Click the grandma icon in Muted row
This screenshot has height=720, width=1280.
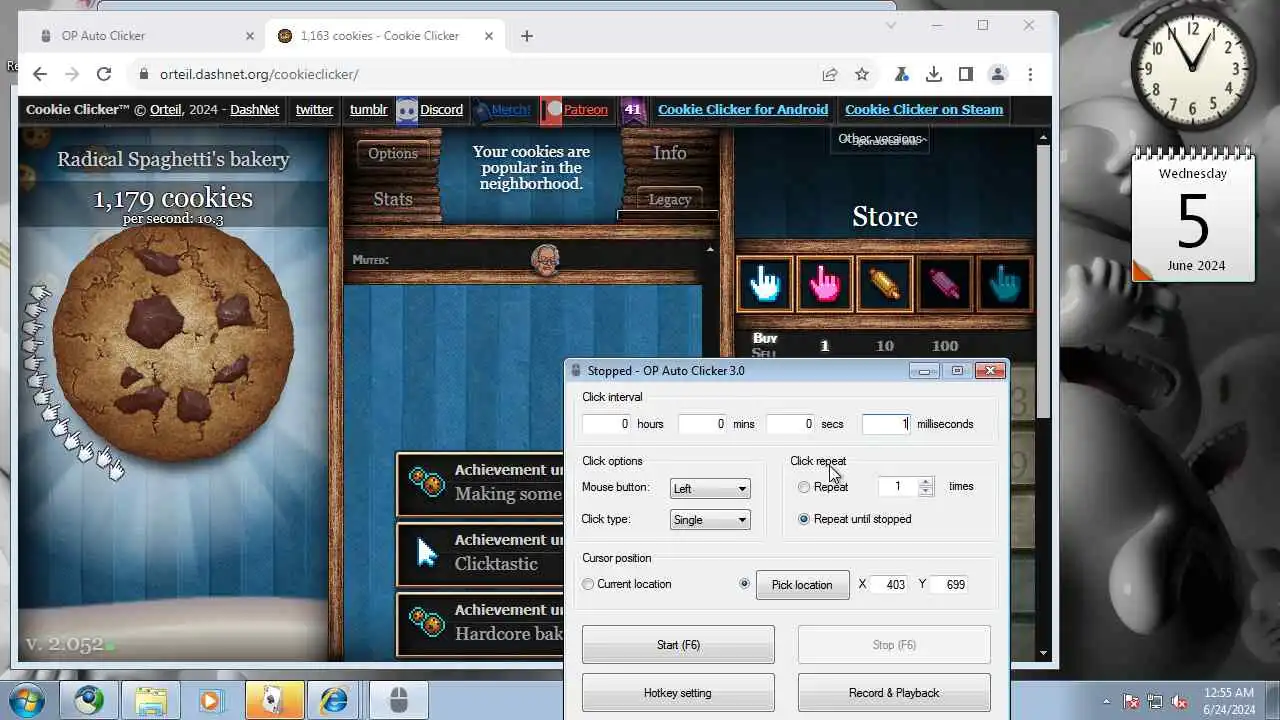click(x=546, y=259)
